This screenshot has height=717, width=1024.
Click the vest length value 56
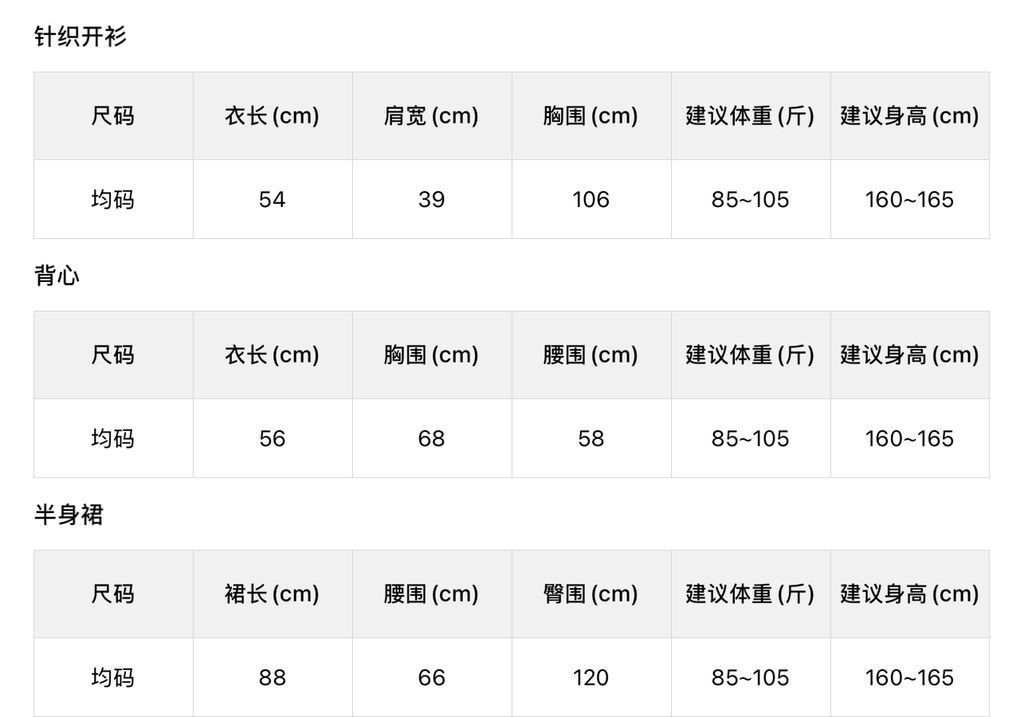[272, 439]
